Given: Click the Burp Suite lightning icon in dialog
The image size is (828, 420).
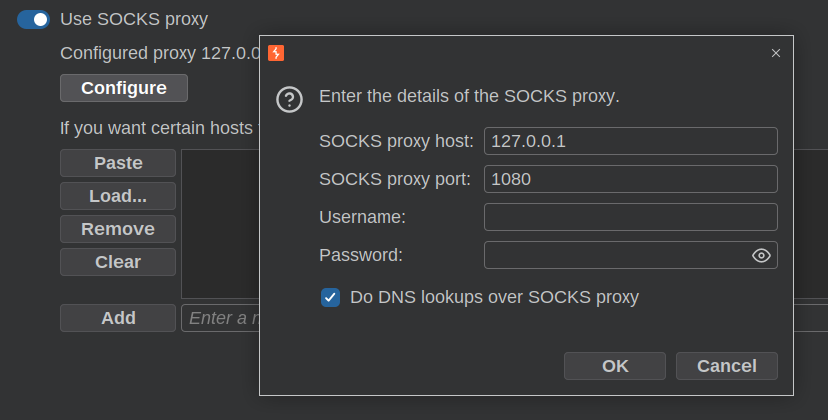Looking at the screenshot, I should 276,53.
